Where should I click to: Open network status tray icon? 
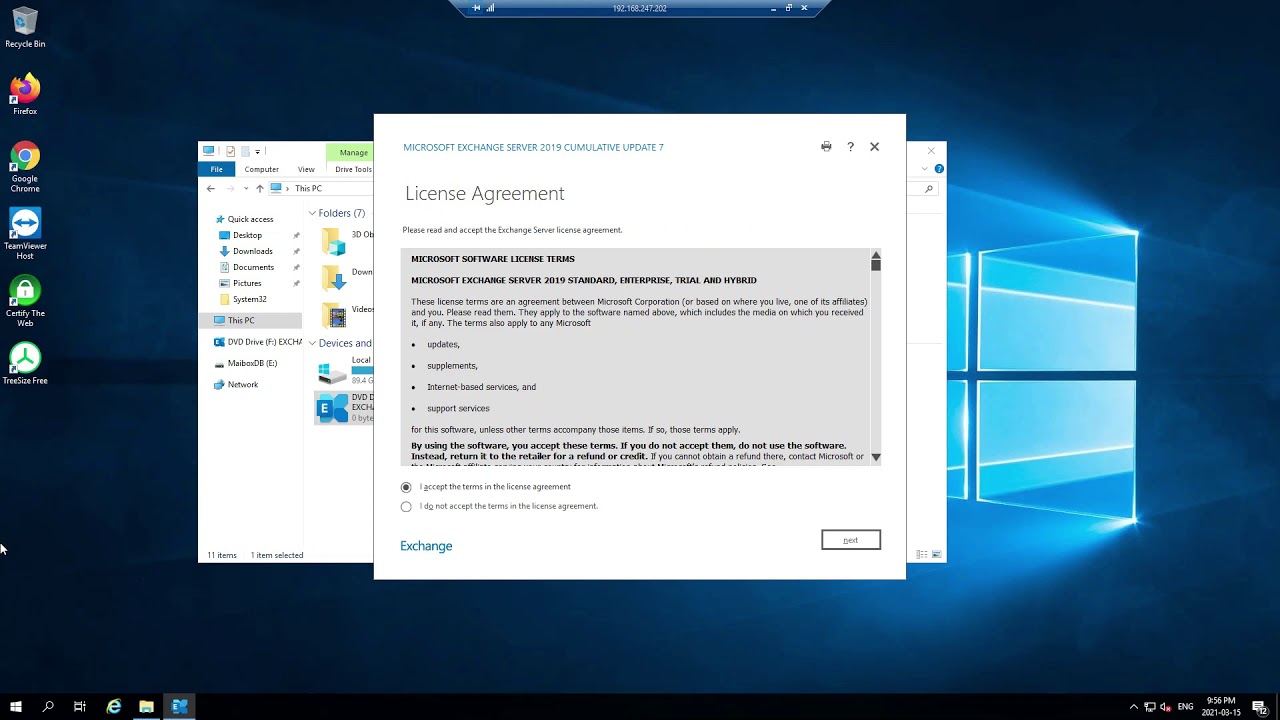[1150, 707]
